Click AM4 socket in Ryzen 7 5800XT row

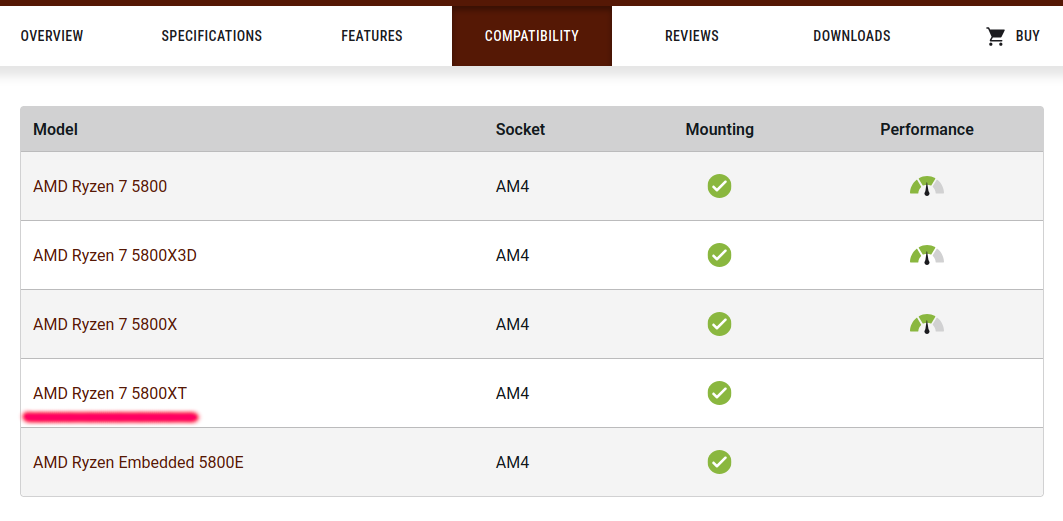click(x=512, y=394)
